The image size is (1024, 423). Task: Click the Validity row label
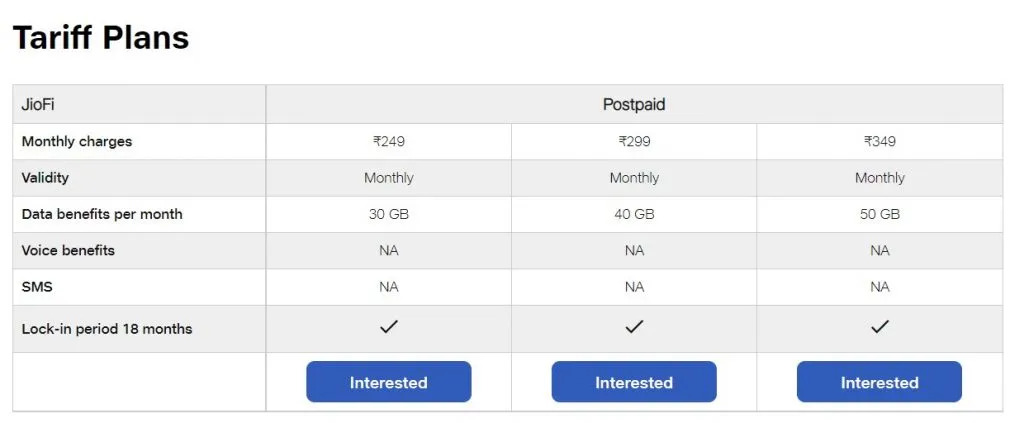point(45,178)
